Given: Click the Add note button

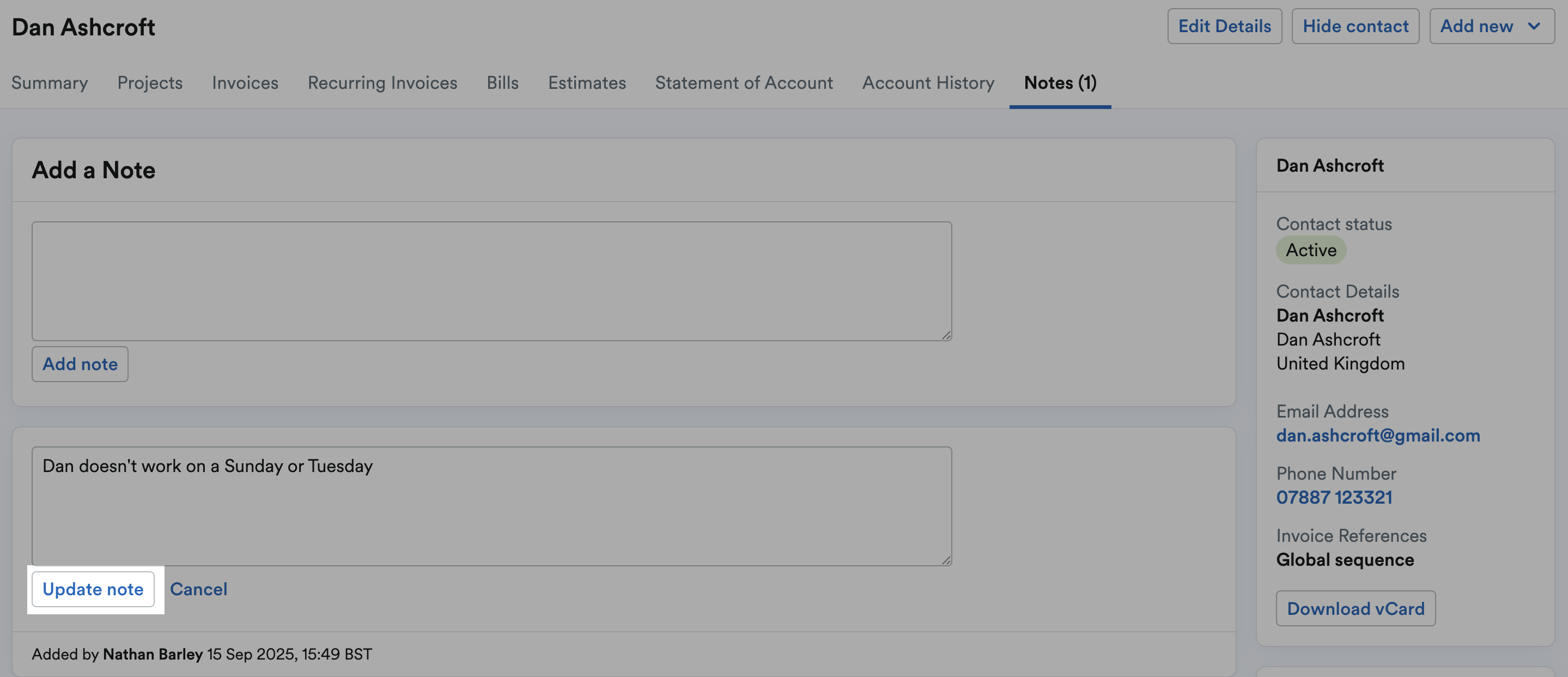Looking at the screenshot, I should click(80, 364).
